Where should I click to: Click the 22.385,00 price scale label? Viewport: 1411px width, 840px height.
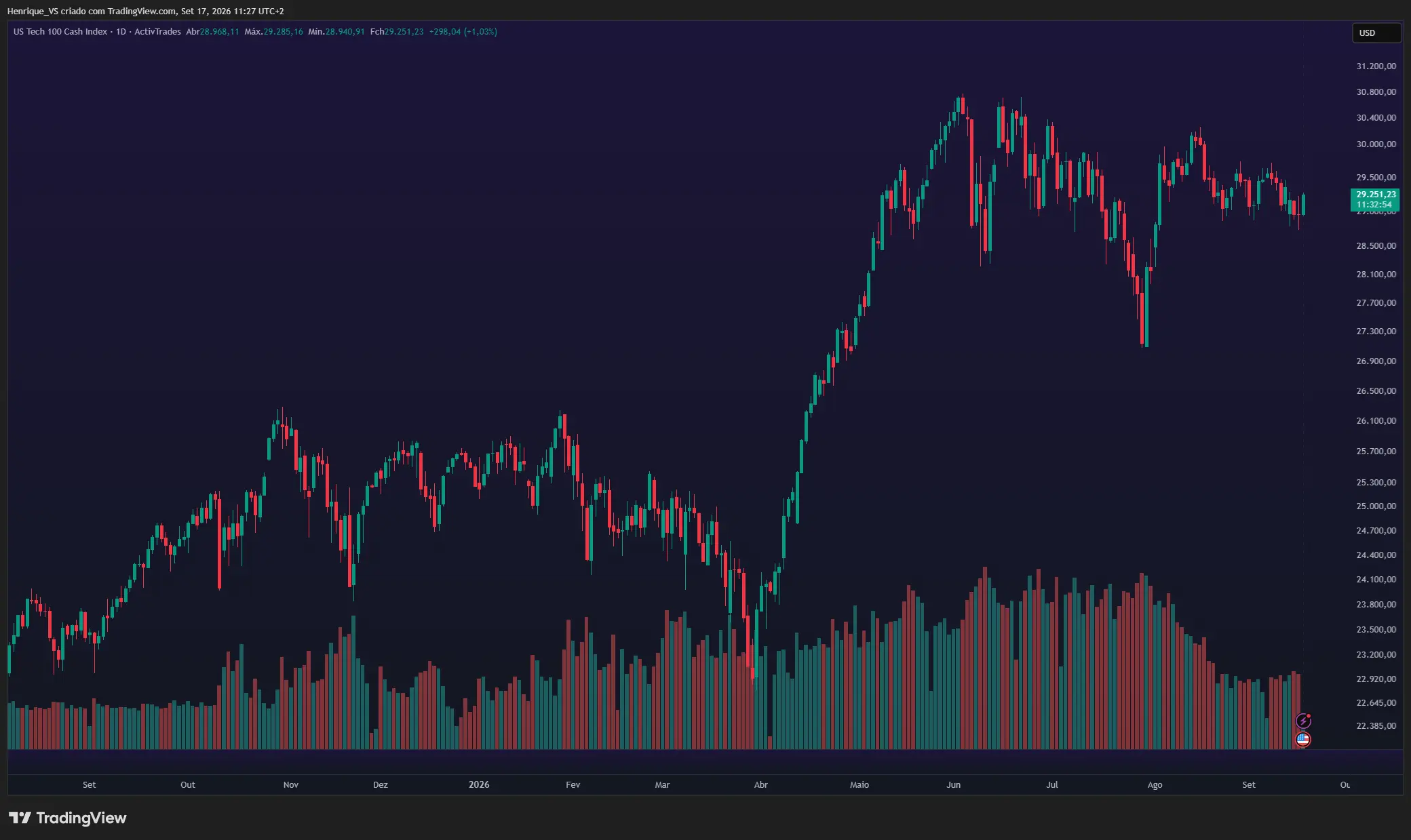(x=1376, y=726)
